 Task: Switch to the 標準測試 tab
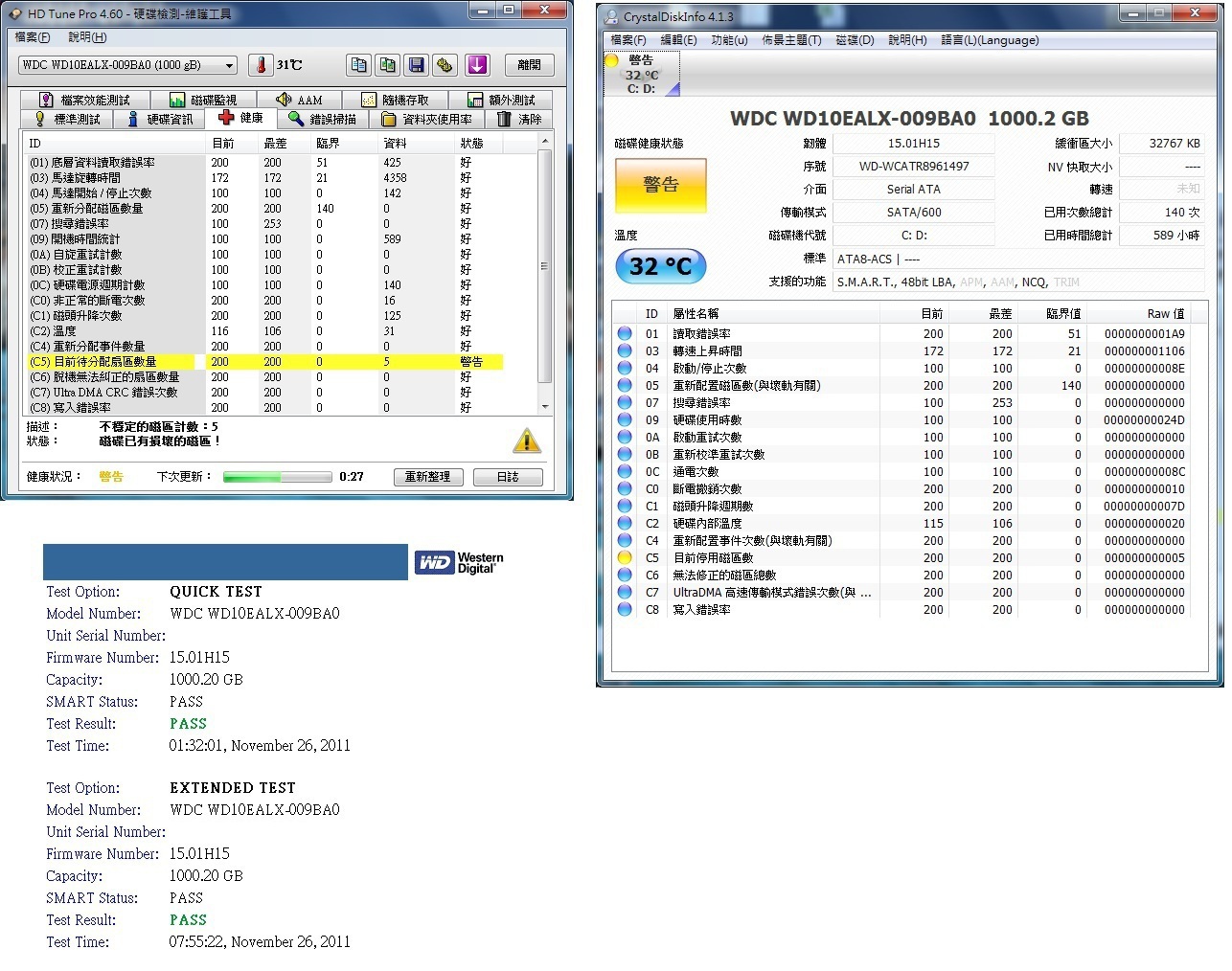tap(67, 119)
